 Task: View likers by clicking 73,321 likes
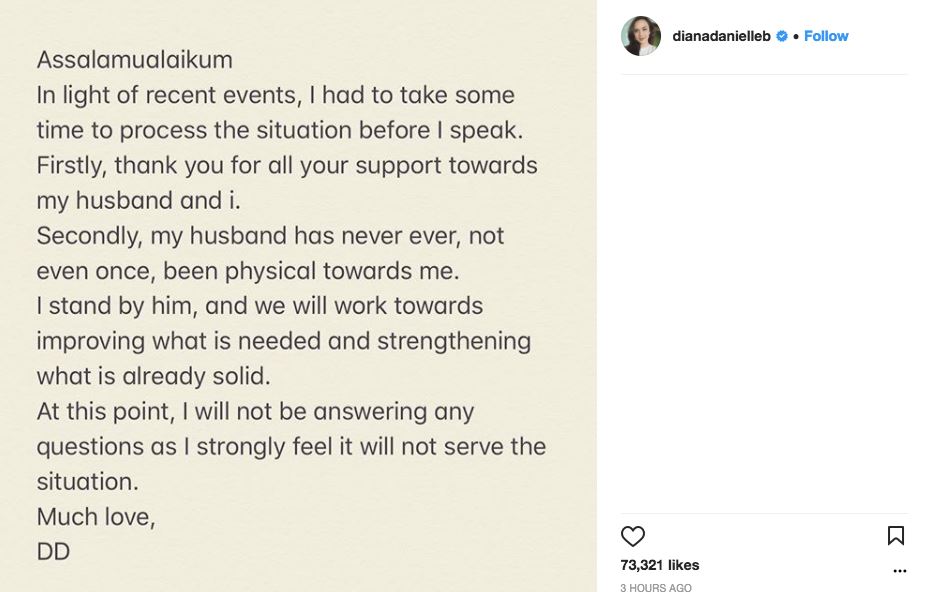click(x=659, y=565)
